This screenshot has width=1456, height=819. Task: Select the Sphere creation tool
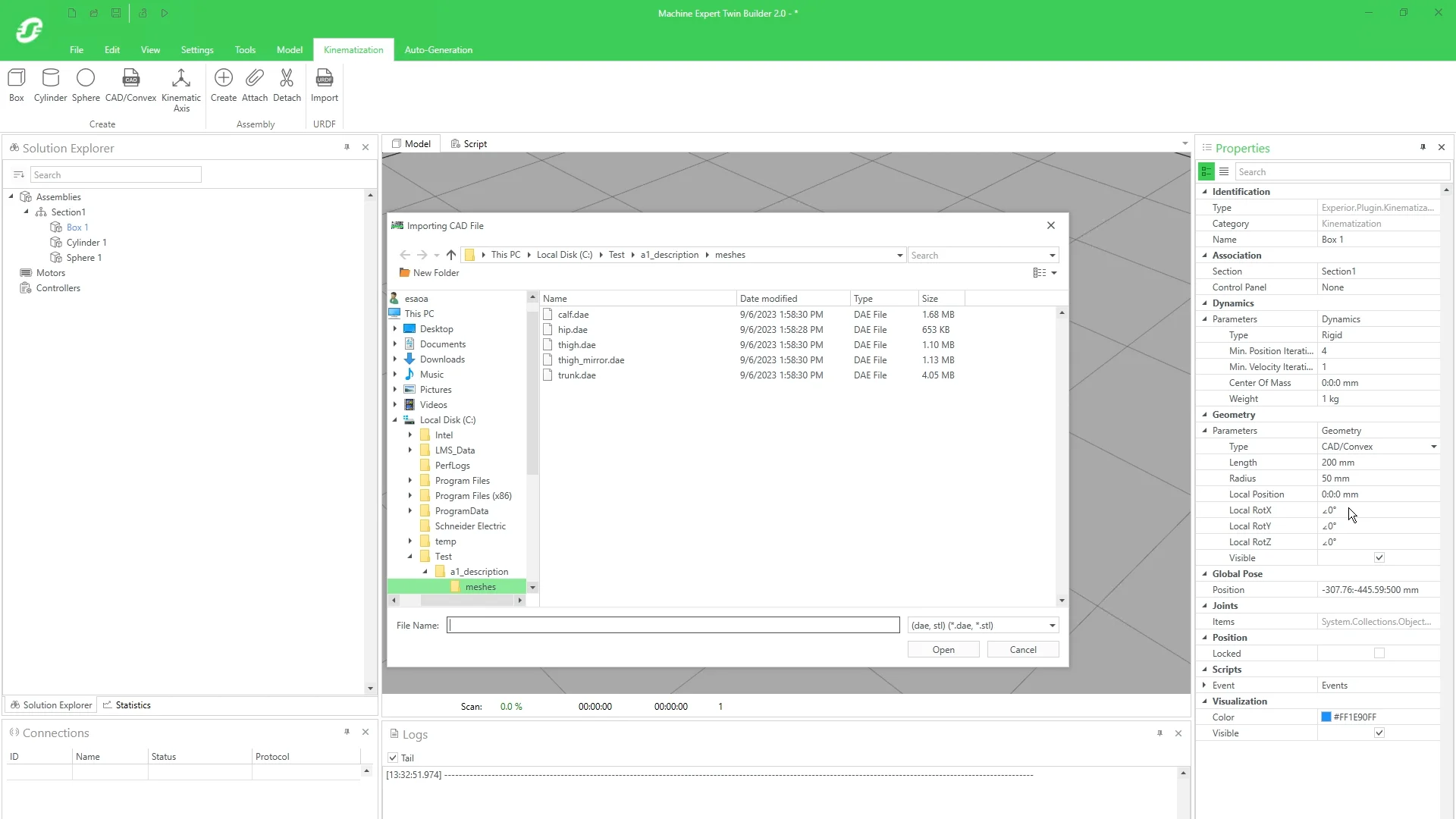[x=86, y=85]
